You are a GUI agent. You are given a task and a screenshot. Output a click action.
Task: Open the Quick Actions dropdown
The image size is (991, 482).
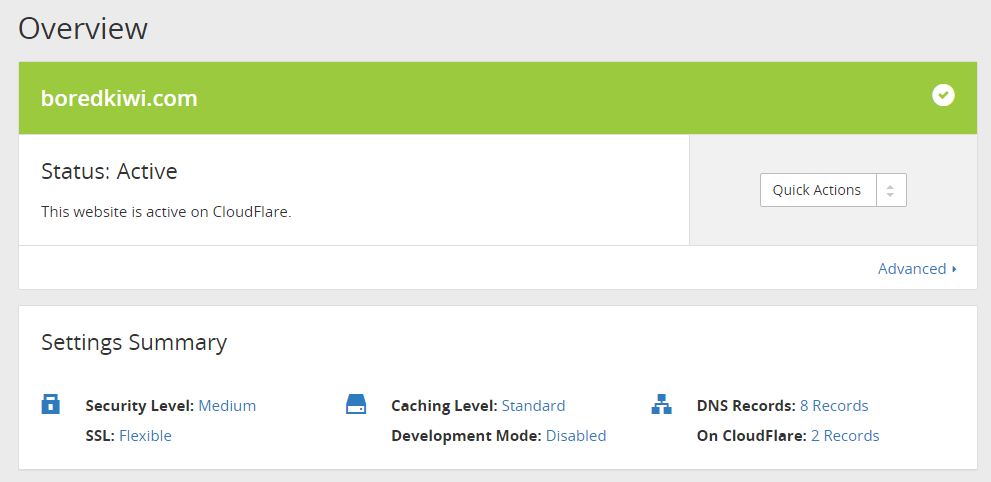[833, 190]
